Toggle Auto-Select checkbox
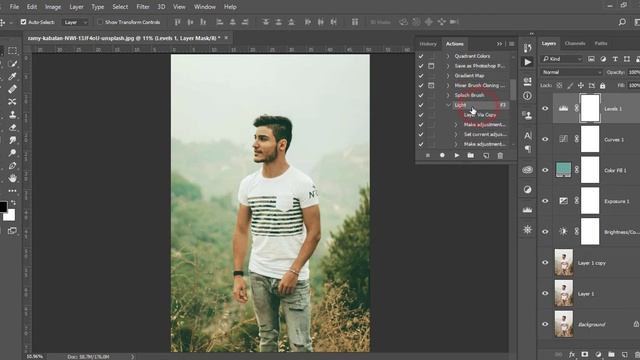 point(23,22)
